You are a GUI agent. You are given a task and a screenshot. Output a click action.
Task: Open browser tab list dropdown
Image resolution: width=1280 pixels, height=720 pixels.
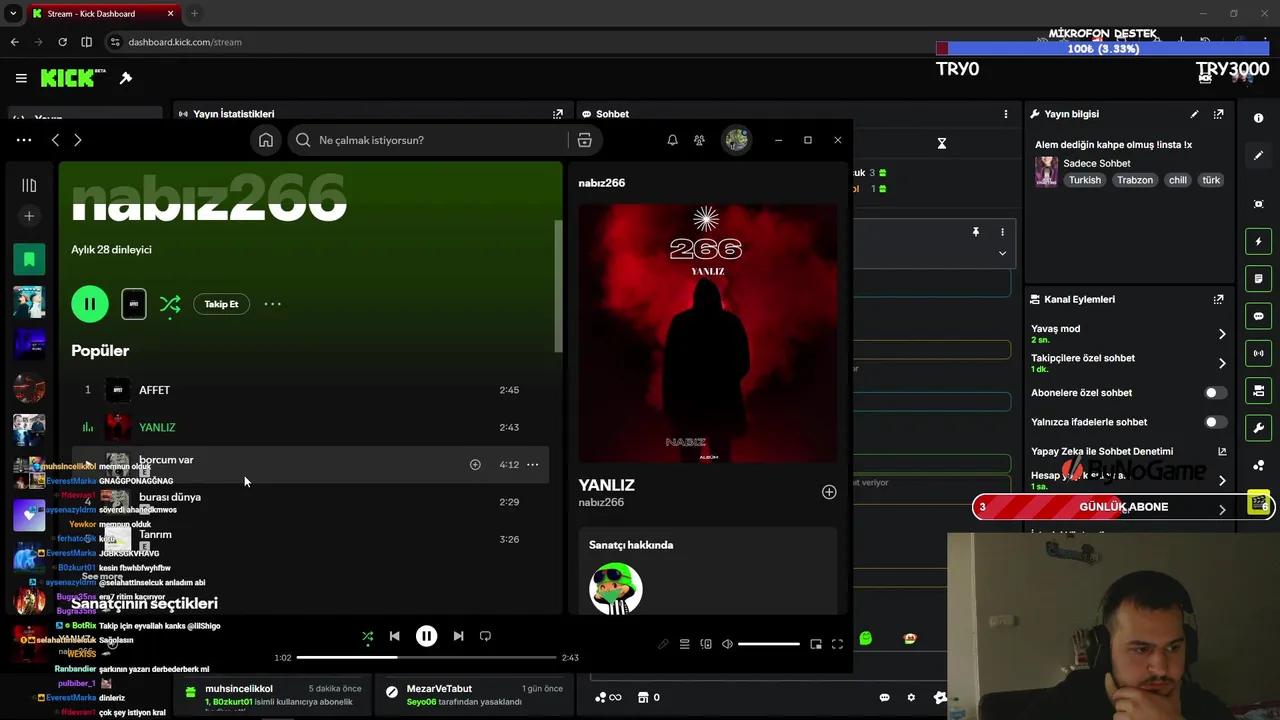13,14
